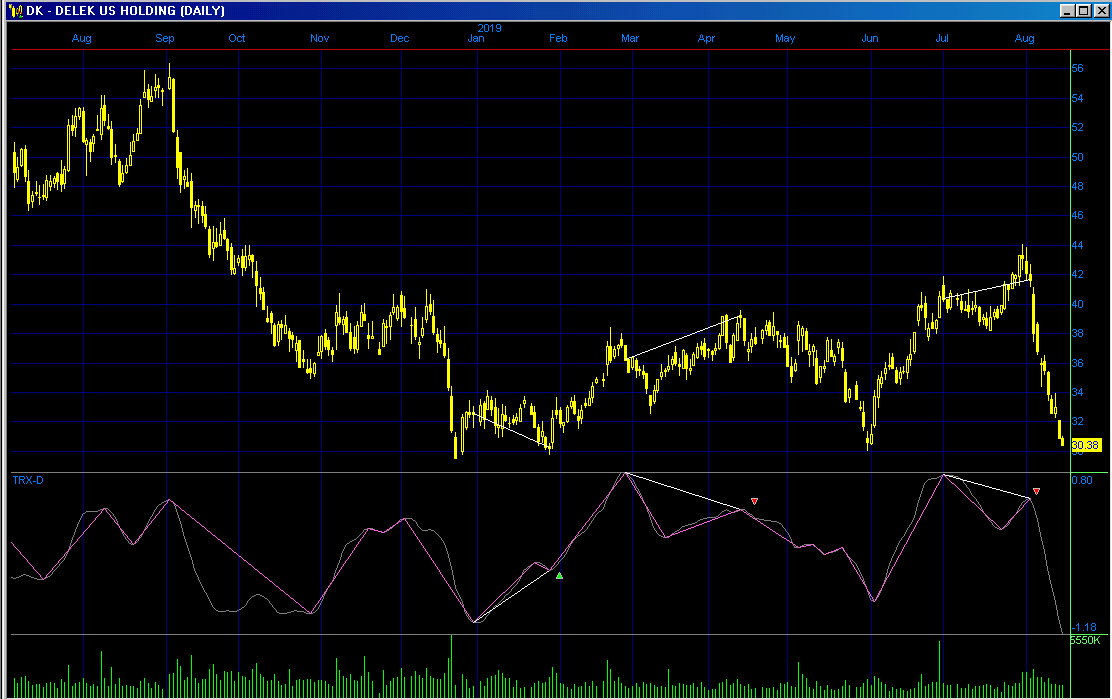
Task: Click the May month label
Action: (785, 38)
